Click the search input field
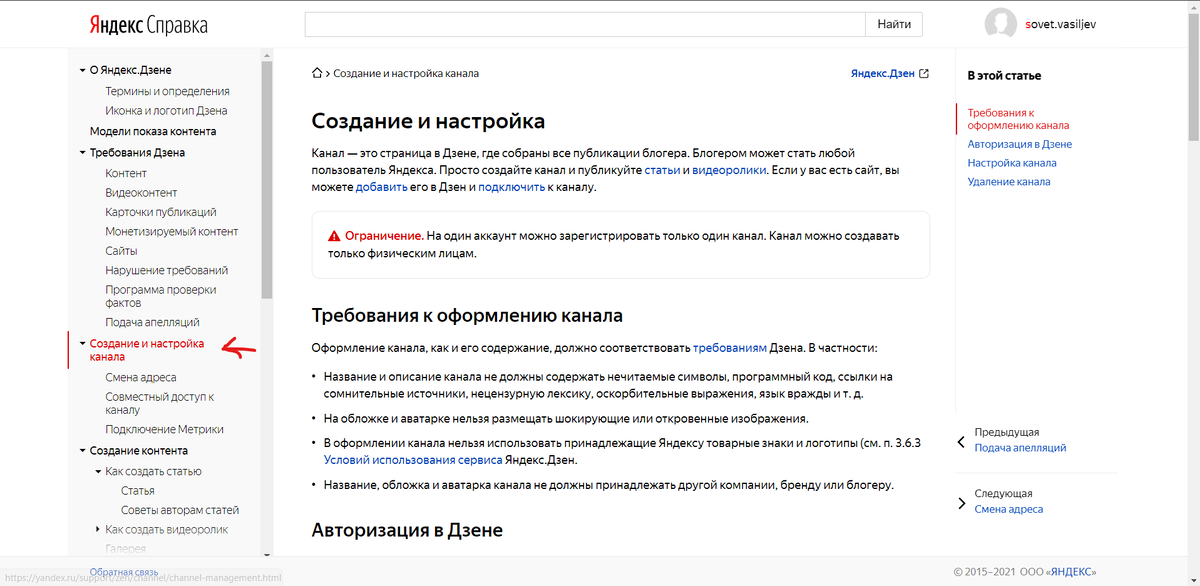 (584, 24)
